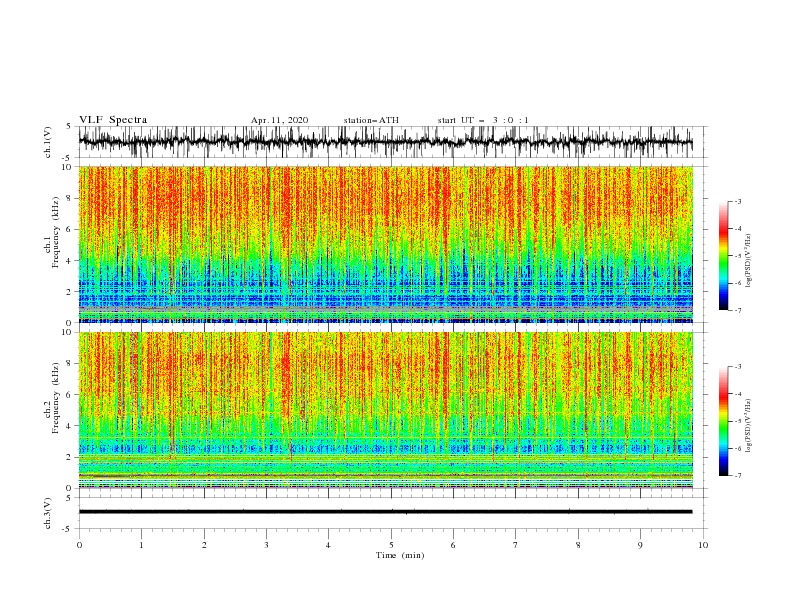Click the ch.1 waveform trace panel

pyautogui.click(x=393, y=142)
